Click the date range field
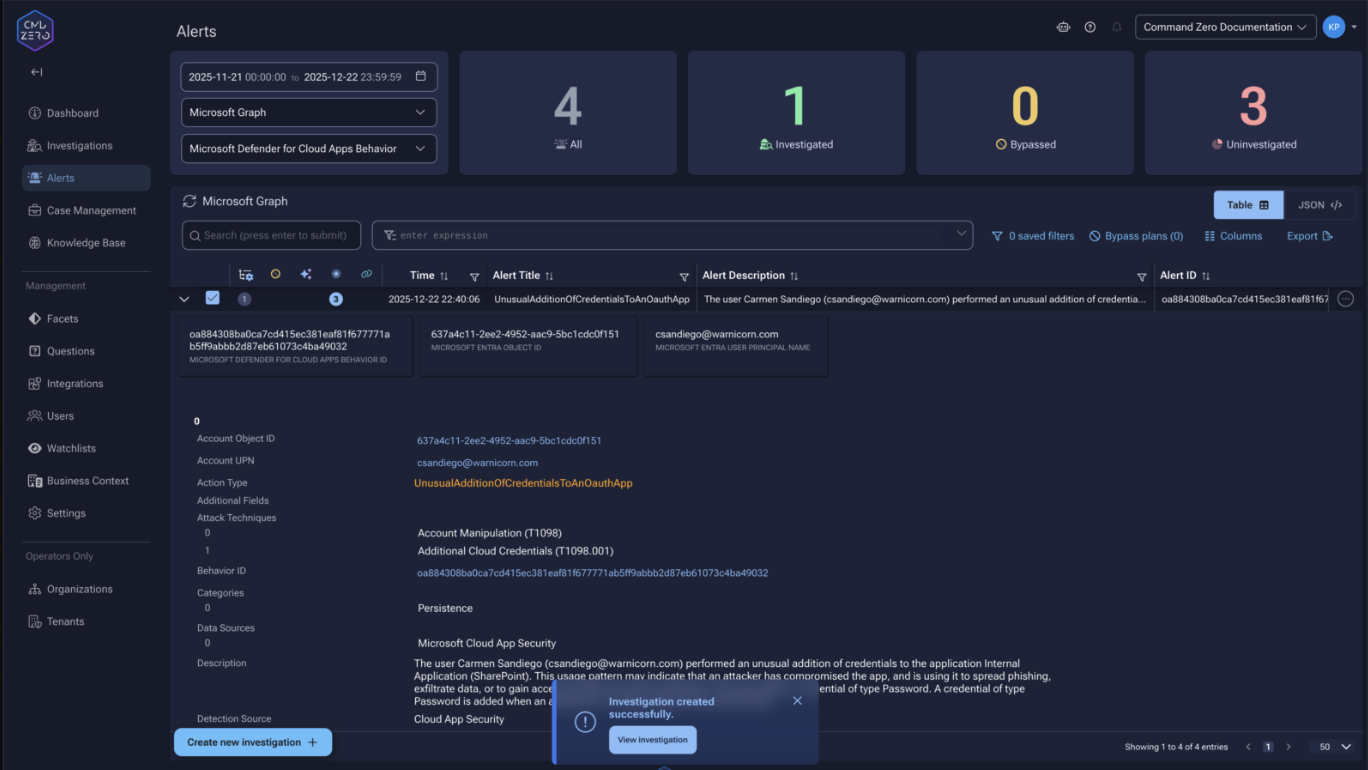1368x770 pixels. 309,77
